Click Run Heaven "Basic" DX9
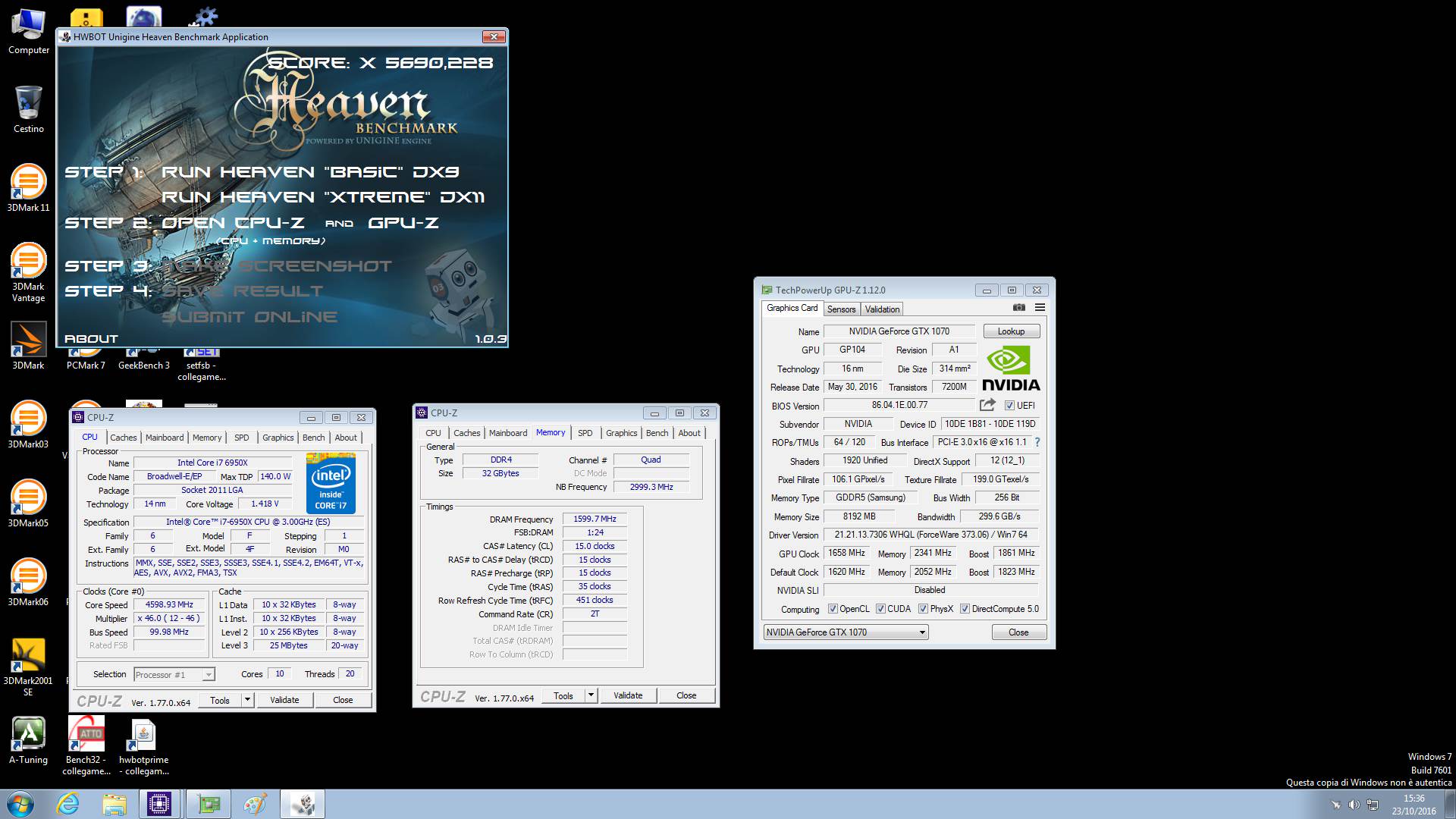1456x819 pixels. tap(310, 172)
